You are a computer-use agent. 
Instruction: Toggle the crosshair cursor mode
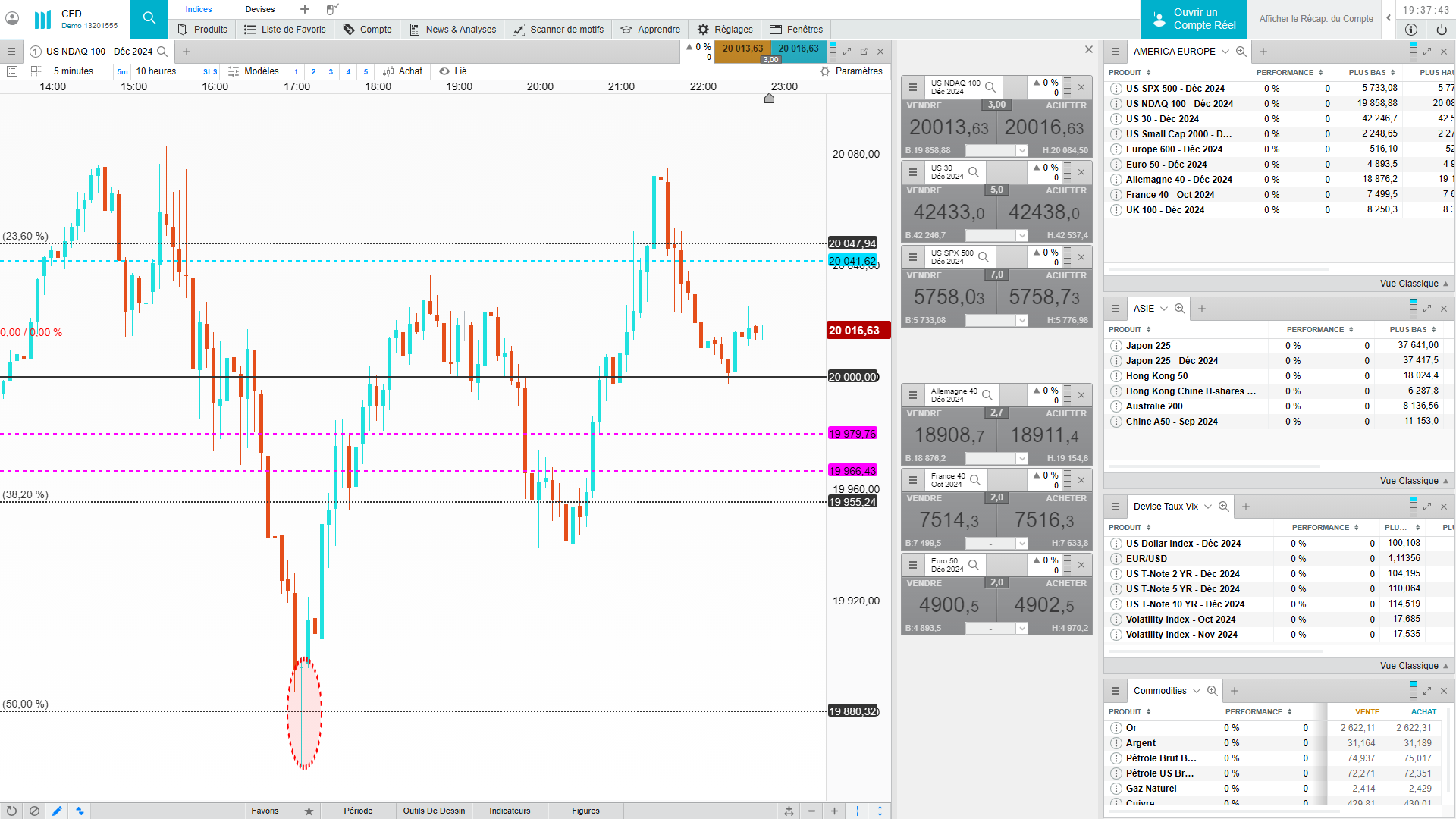[x=857, y=811]
